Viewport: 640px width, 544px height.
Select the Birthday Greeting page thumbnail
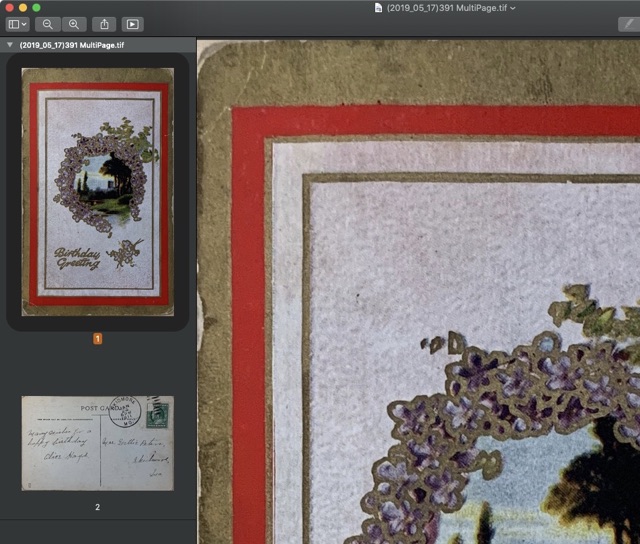click(98, 192)
